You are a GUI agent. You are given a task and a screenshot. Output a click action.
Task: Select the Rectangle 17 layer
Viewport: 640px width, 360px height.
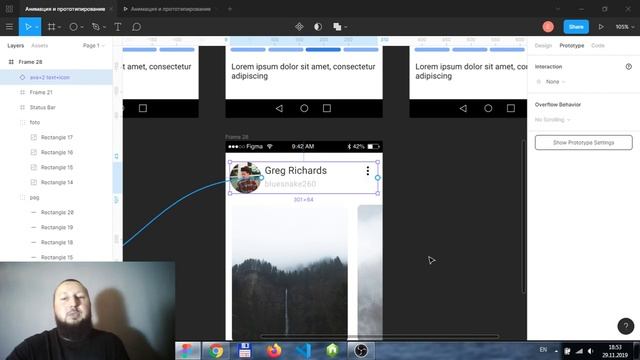click(56, 138)
